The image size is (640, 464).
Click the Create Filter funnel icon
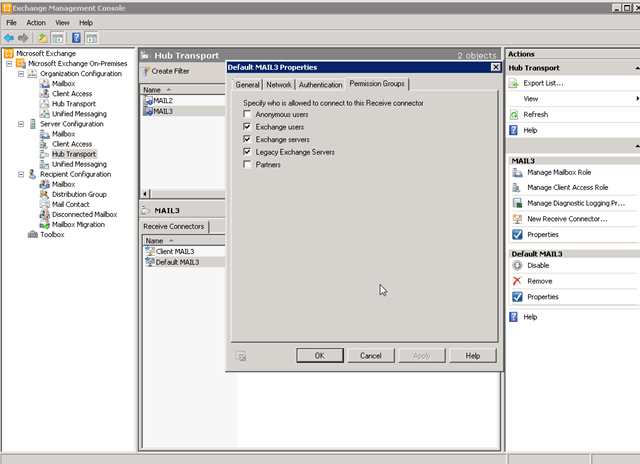(145, 71)
